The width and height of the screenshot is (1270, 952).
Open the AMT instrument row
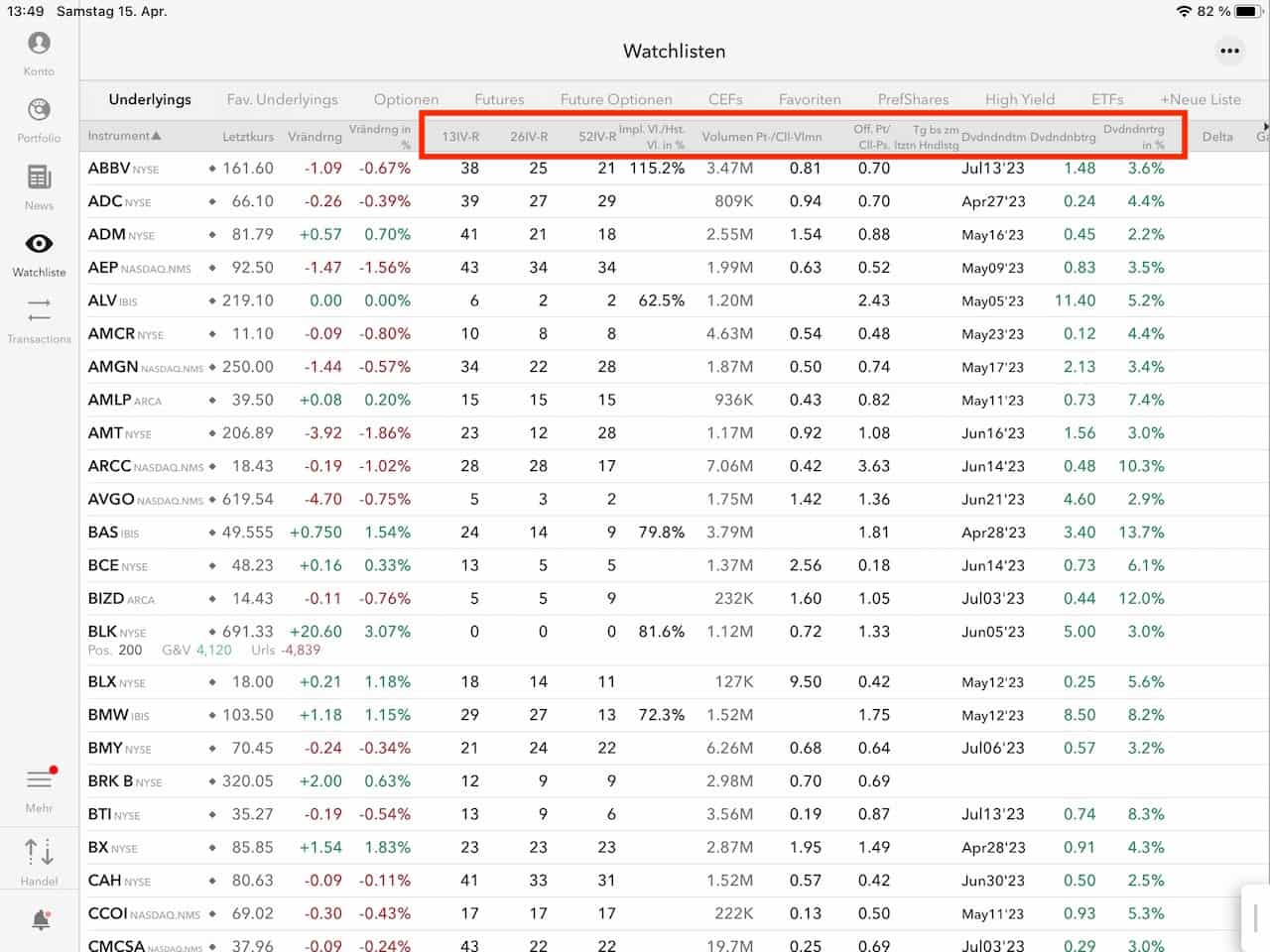(x=675, y=433)
